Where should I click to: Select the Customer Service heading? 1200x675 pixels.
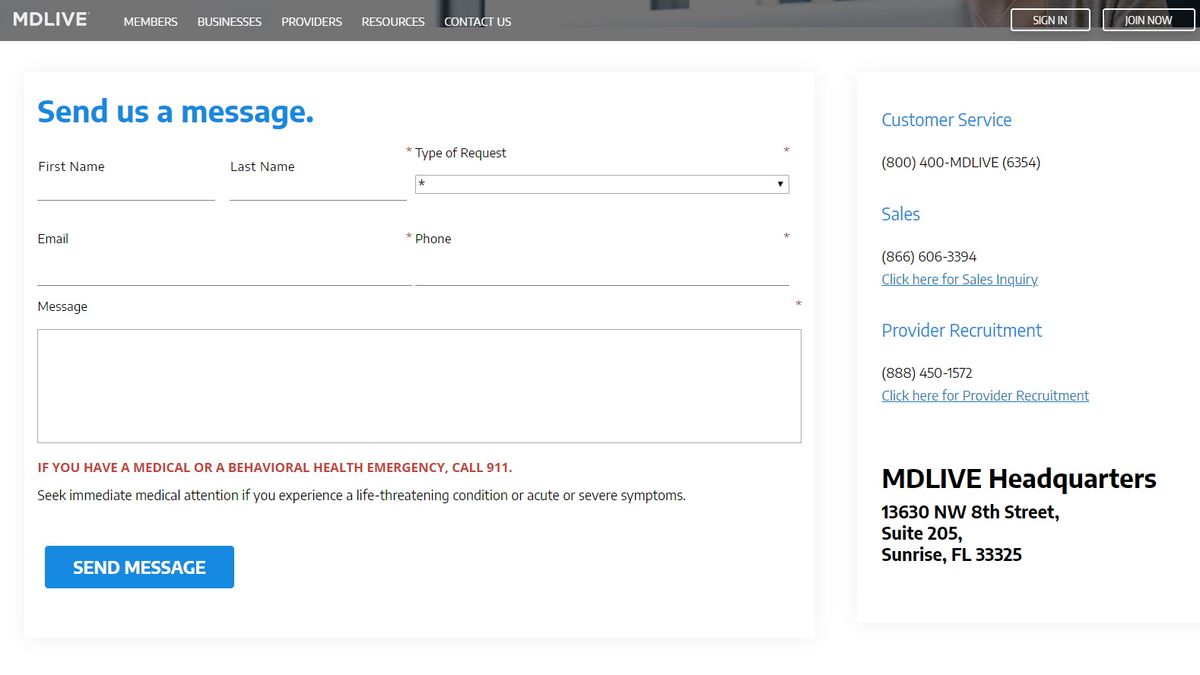point(946,120)
